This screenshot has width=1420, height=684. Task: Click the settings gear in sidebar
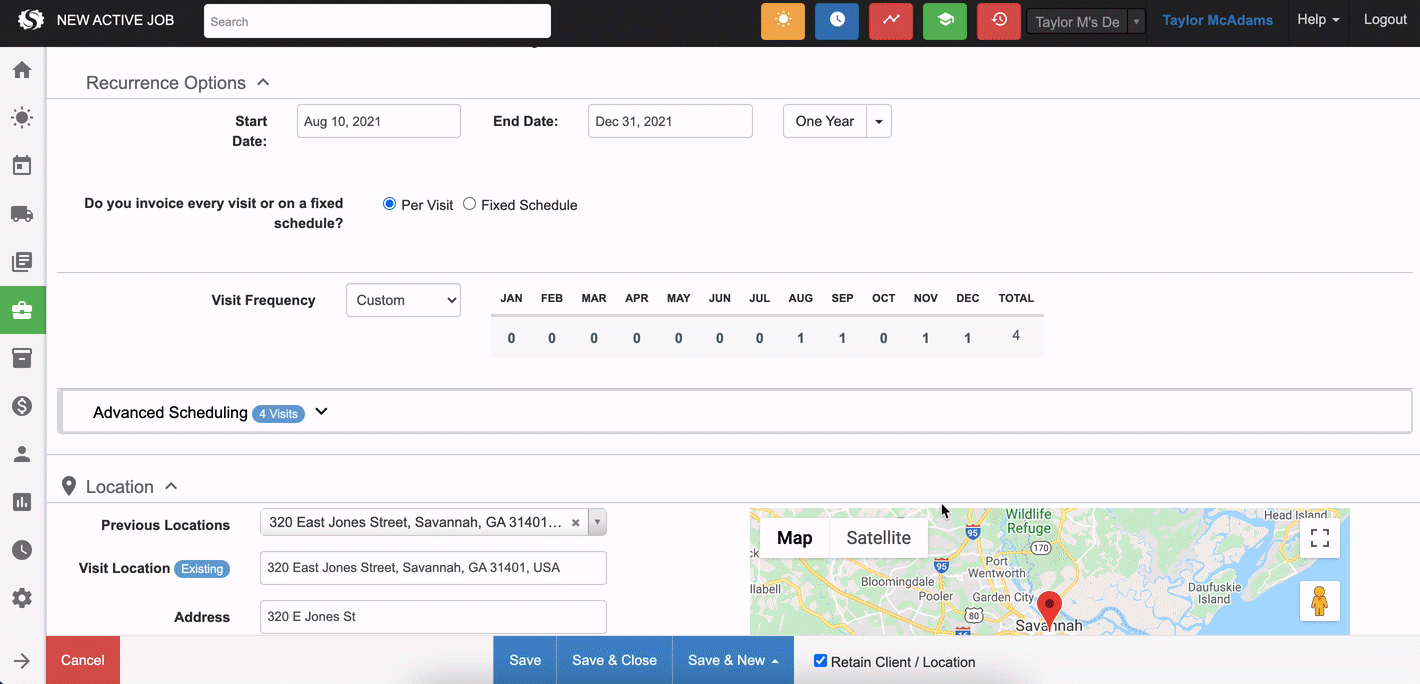pyautogui.click(x=22, y=598)
